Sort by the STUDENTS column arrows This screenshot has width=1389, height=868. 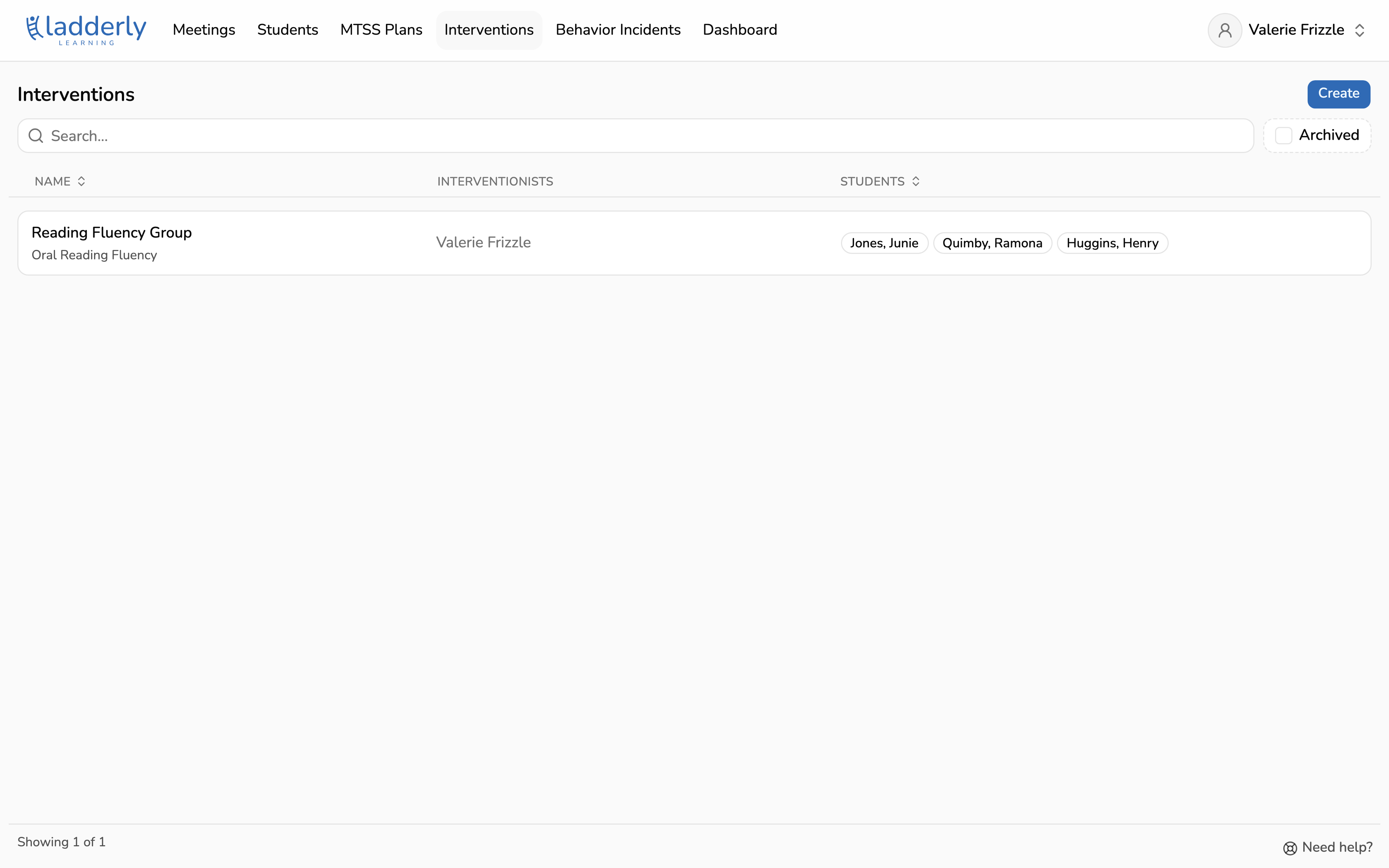[916, 182]
